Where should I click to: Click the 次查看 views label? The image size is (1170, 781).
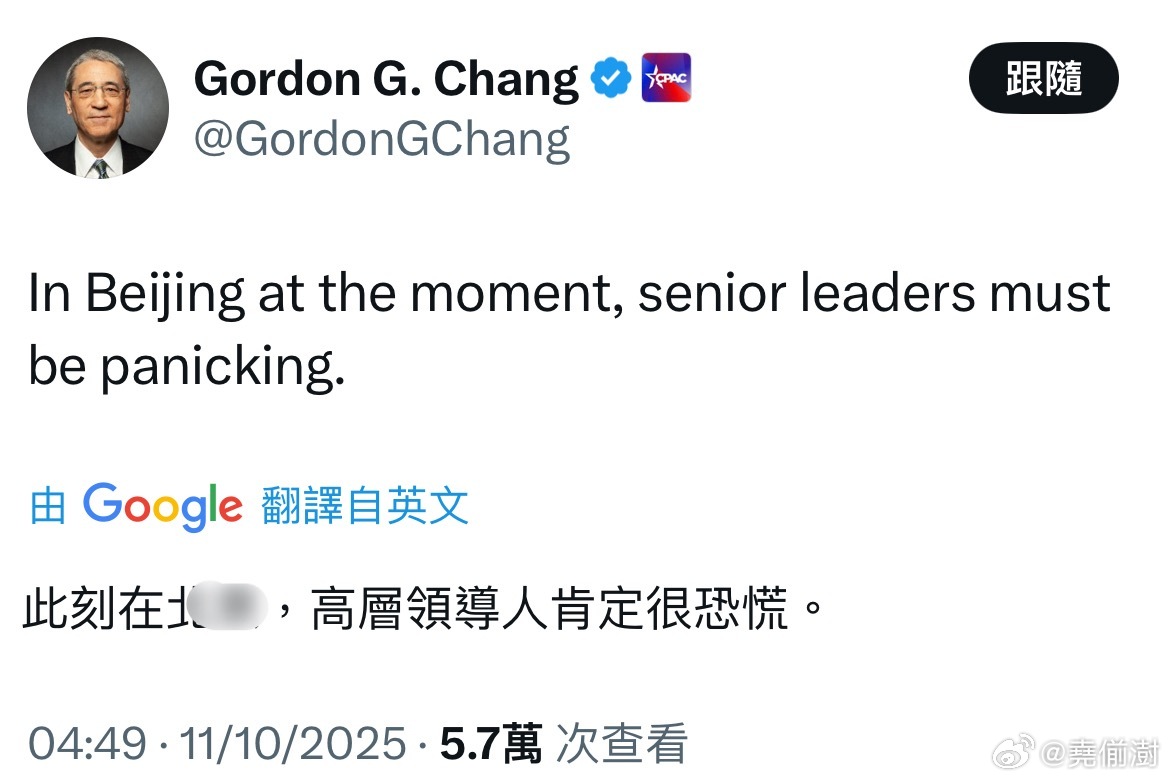(621, 744)
